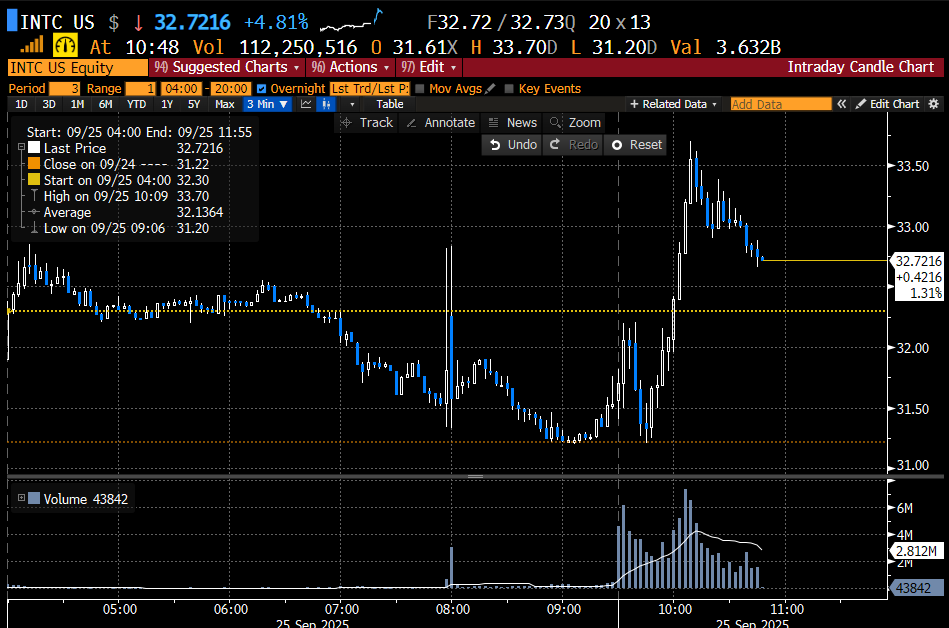The image size is (949, 628).
Task: Click the 43842 volume value tag
Action: 916,587
